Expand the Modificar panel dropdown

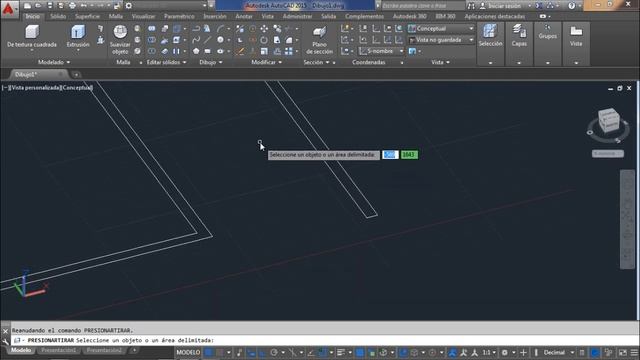(x=267, y=62)
